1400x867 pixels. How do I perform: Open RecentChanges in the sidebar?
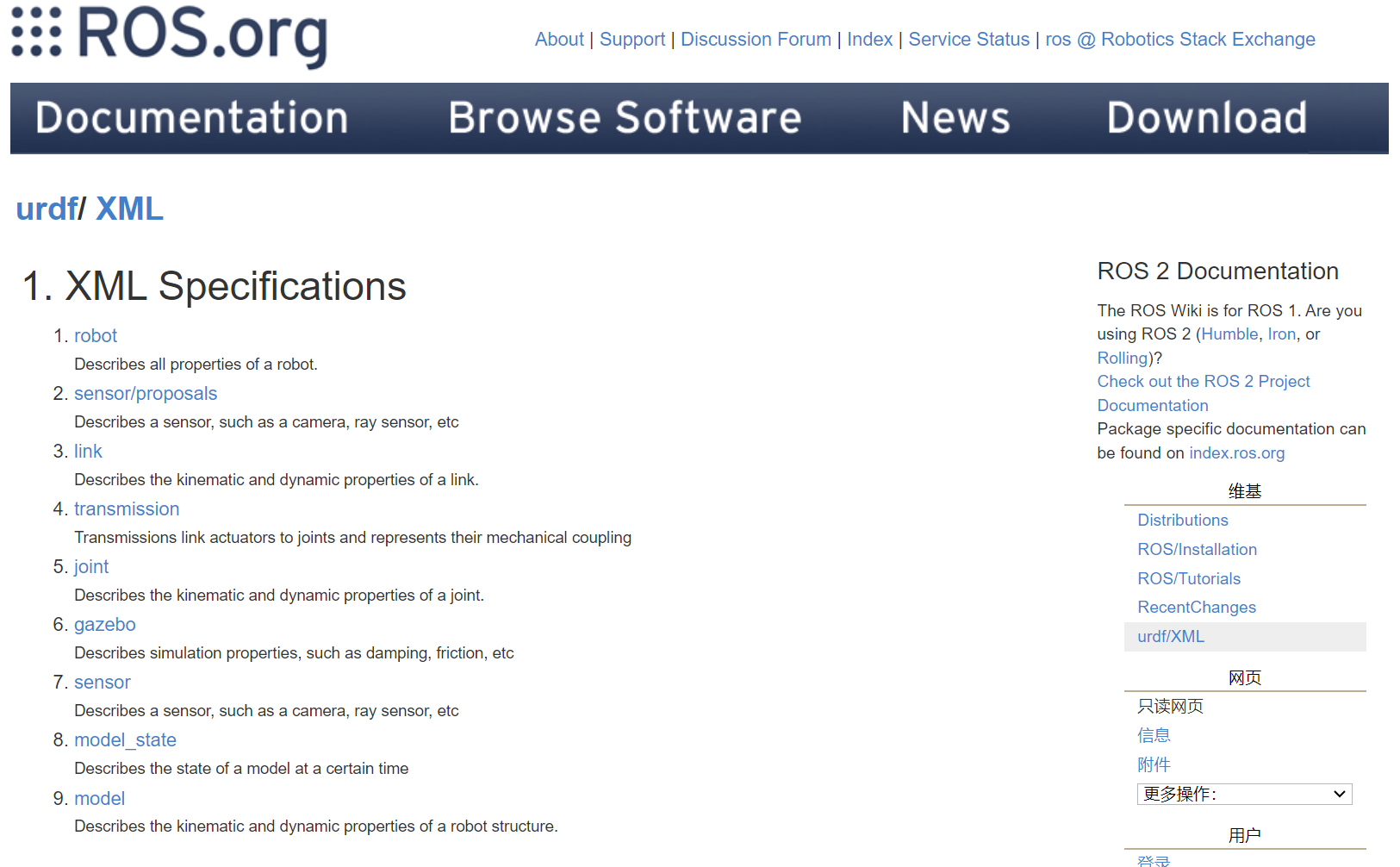pyautogui.click(x=1197, y=608)
